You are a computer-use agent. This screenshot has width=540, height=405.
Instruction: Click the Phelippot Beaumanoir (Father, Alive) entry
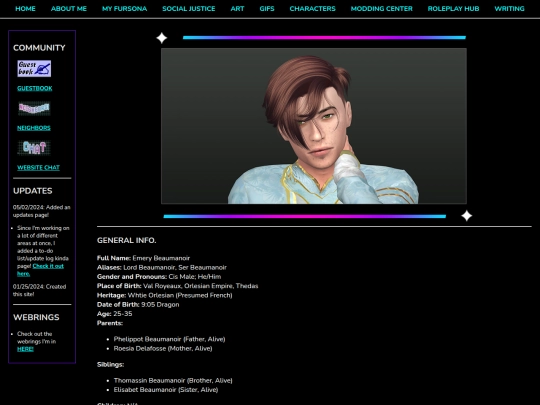pyautogui.click(x=169, y=339)
